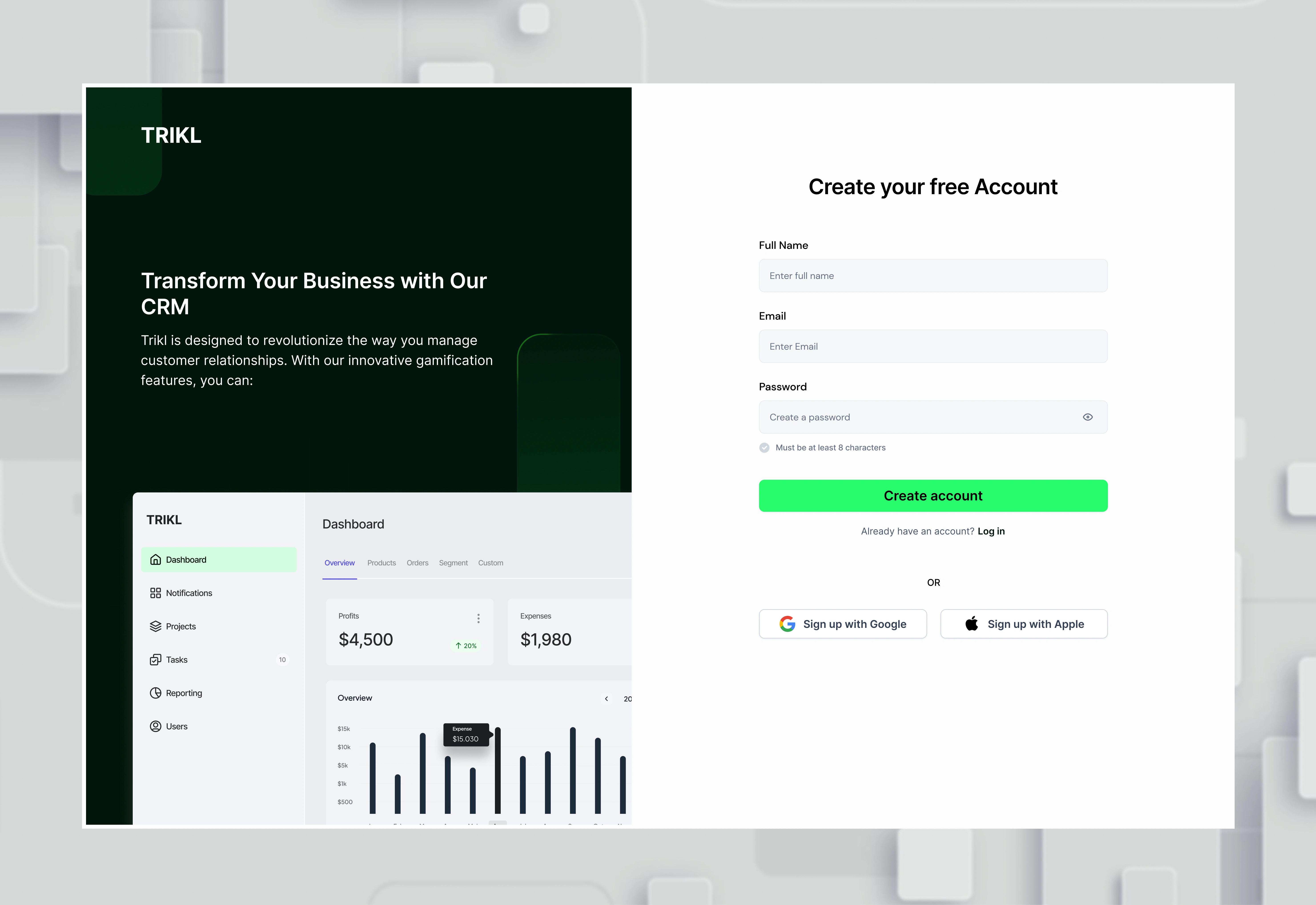Click Sign up with Apple button

1024,624
